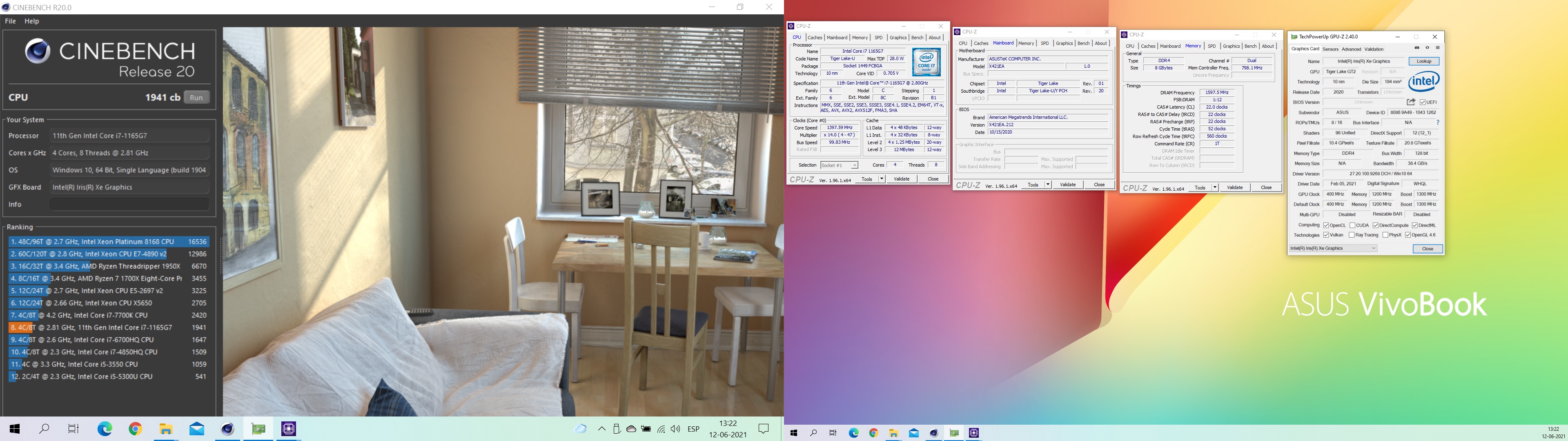Viewport: 1568px width, 441px height.
Task: Open the Cinebench File menu
Action: pyautogui.click(x=10, y=21)
